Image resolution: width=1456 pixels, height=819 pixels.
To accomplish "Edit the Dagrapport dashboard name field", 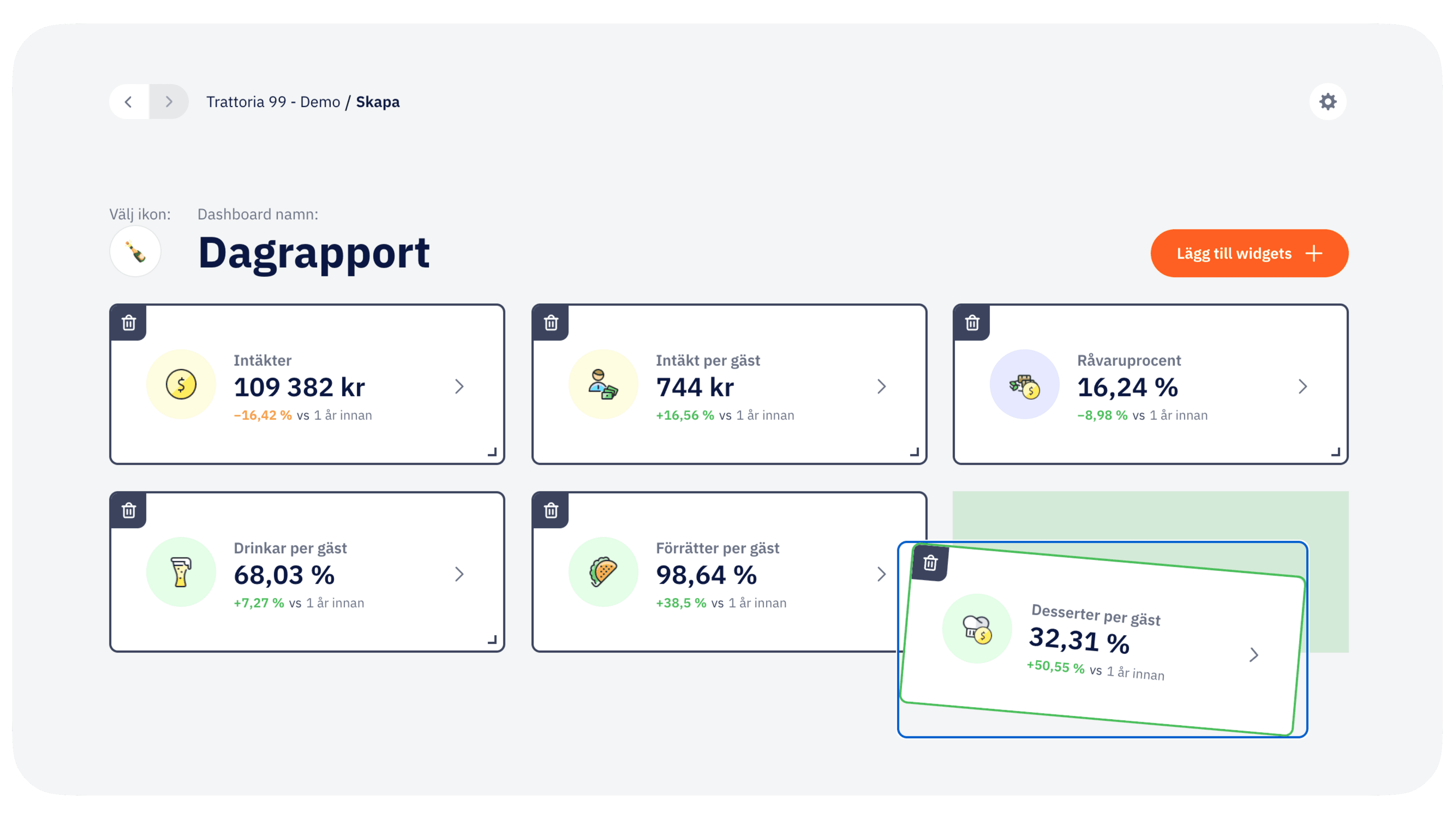I will (314, 253).
